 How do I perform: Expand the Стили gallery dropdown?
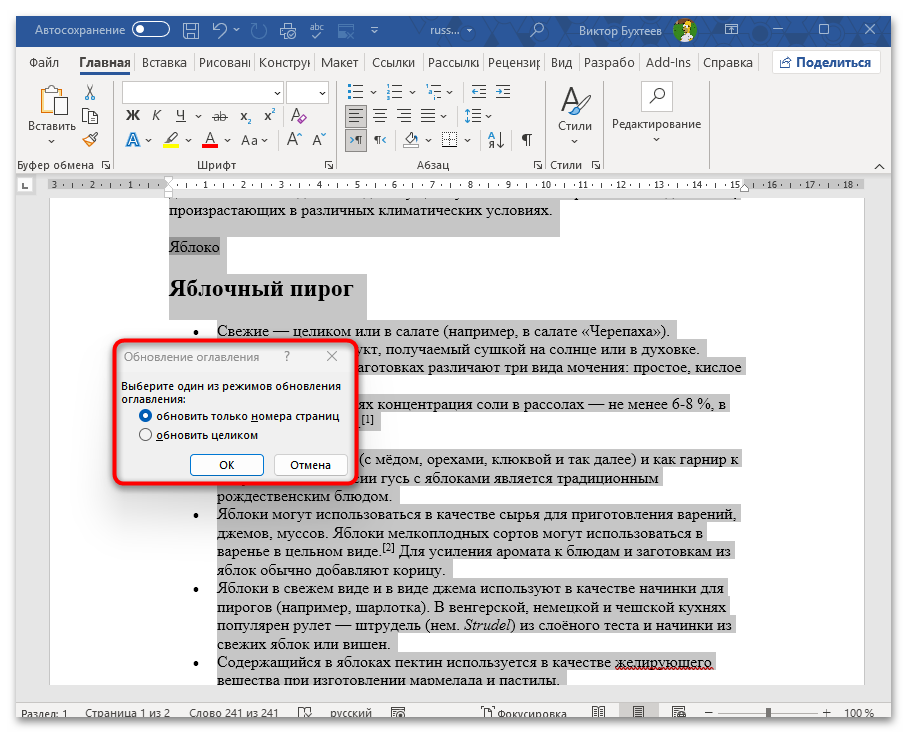click(574, 141)
